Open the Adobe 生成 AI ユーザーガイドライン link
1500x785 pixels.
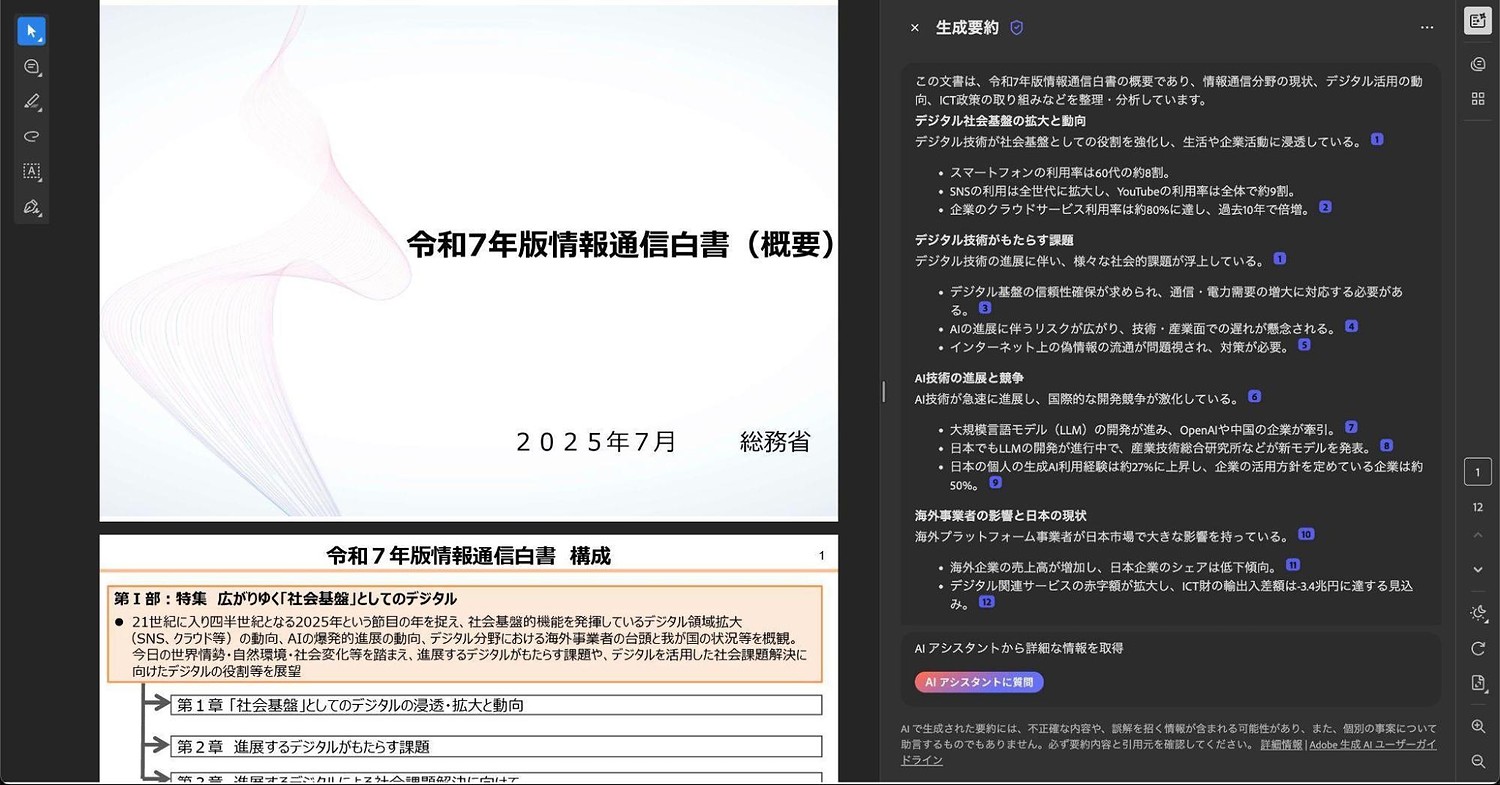click(1370, 743)
